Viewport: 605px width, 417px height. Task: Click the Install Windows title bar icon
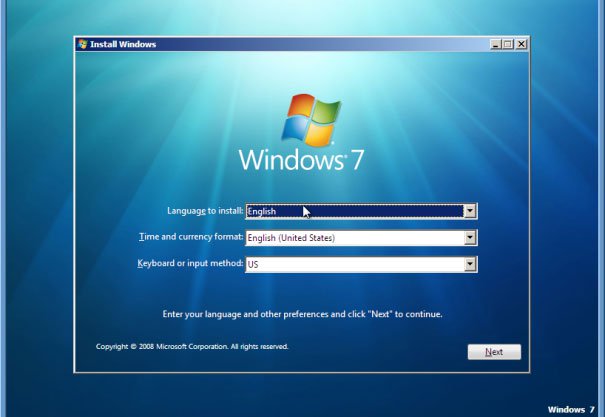click(82, 44)
